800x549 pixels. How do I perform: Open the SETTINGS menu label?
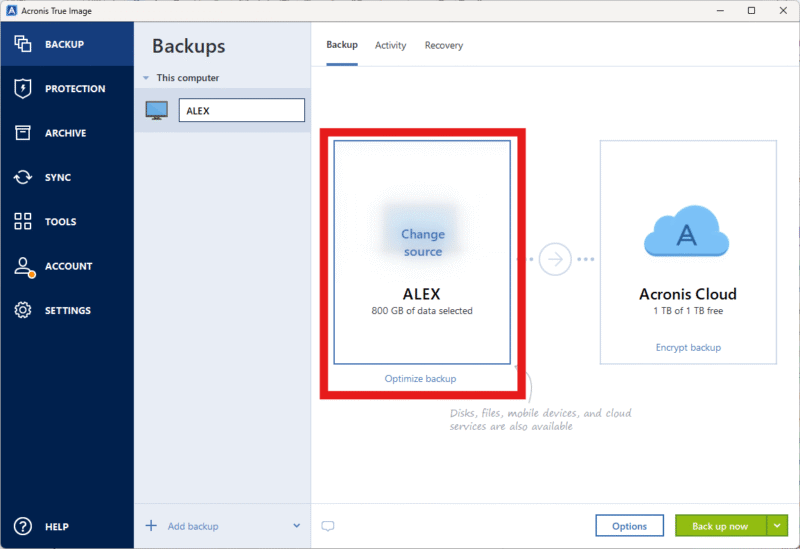pos(67,311)
